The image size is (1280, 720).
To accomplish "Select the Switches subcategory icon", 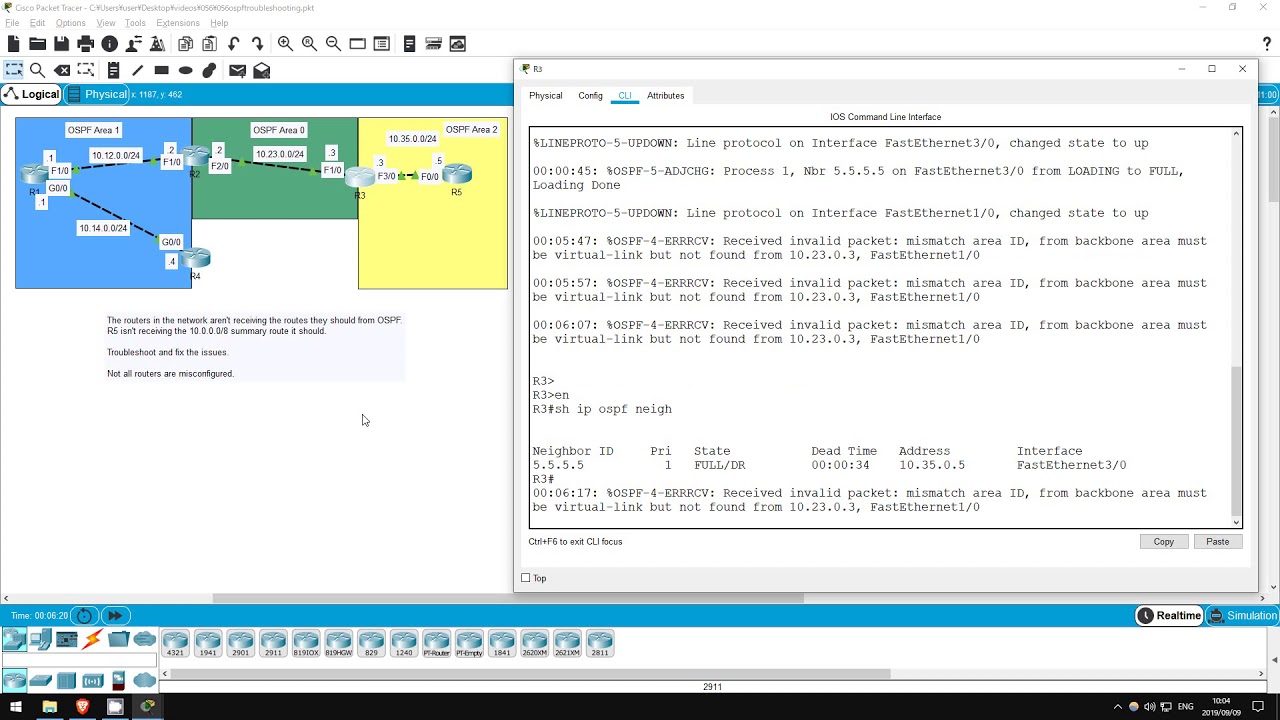I will (41, 681).
